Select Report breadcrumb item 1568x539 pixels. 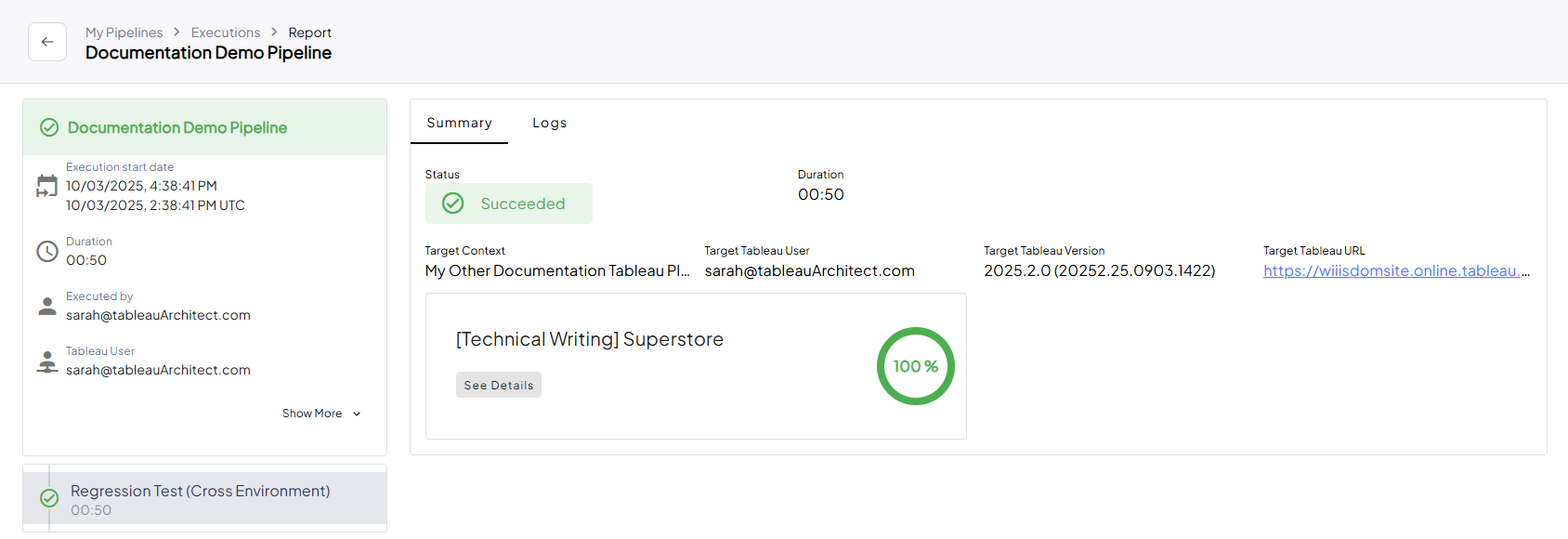point(309,33)
